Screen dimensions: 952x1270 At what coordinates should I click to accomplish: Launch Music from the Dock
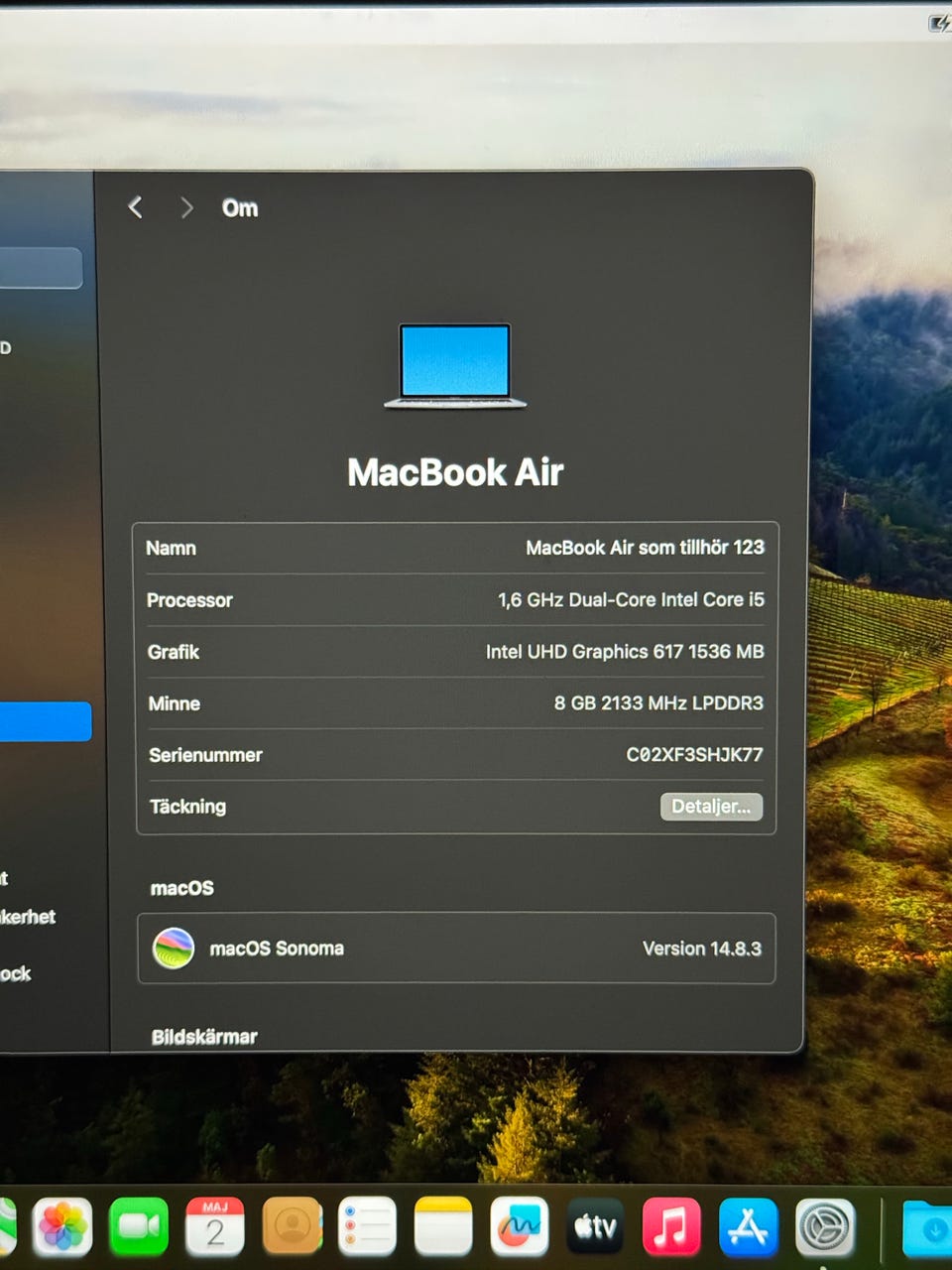point(671,1227)
